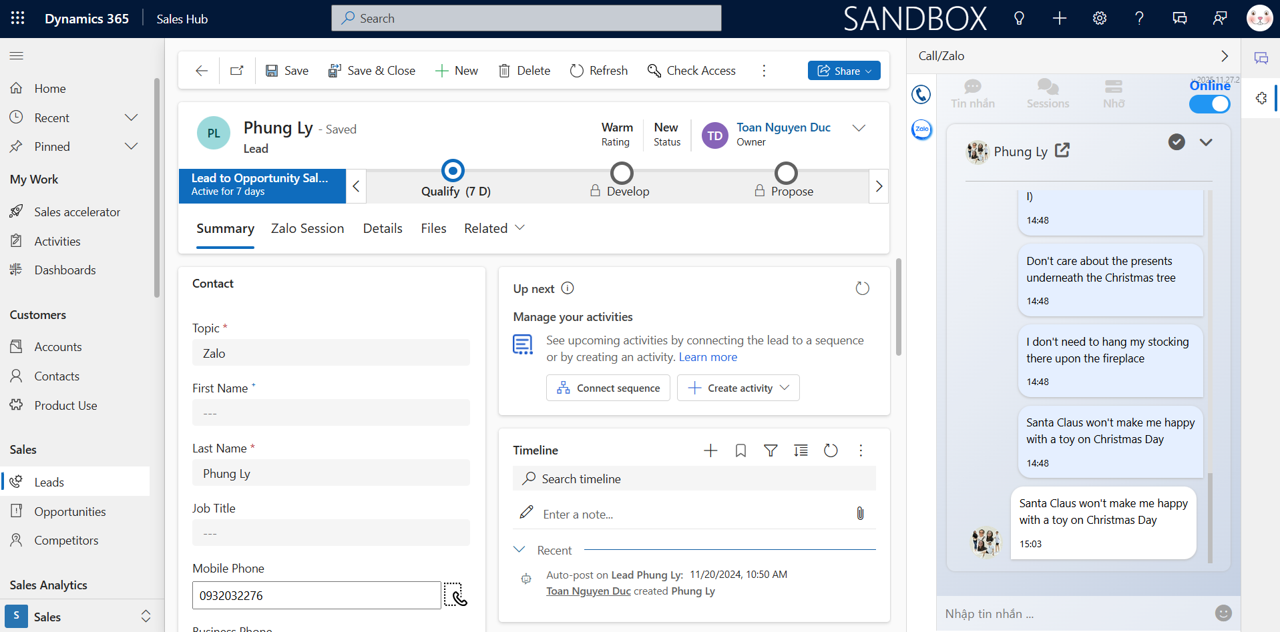Click the Connect sequence button
Viewport: 1280px width, 632px height.
(608, 388)
